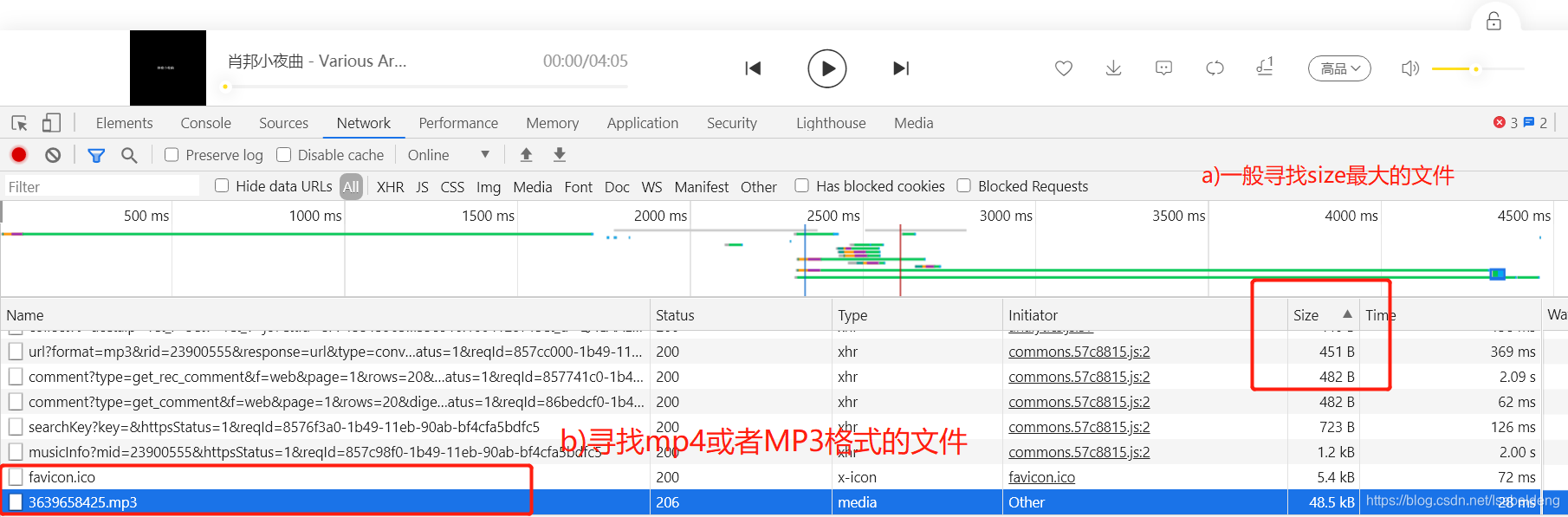
Task: Open commons.57c8815.js:2 link in musicInfo row
Action: (1079, 452)
